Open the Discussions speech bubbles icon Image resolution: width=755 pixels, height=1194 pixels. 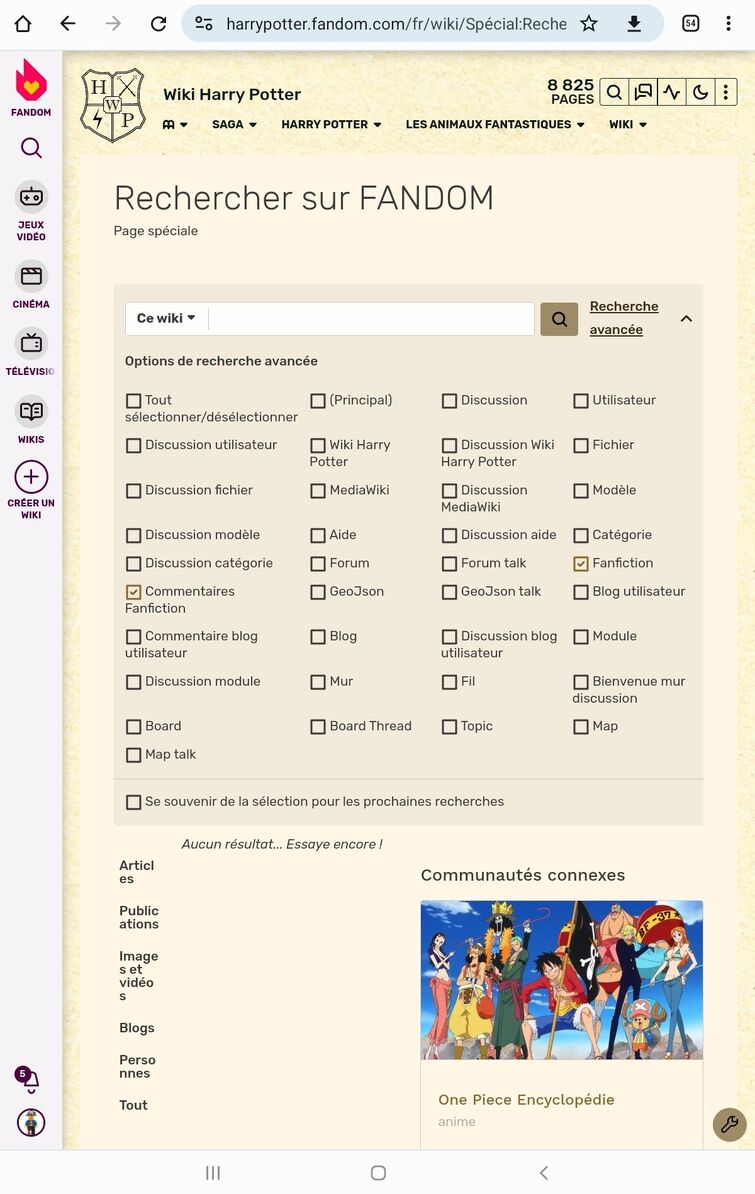point(643,93)
